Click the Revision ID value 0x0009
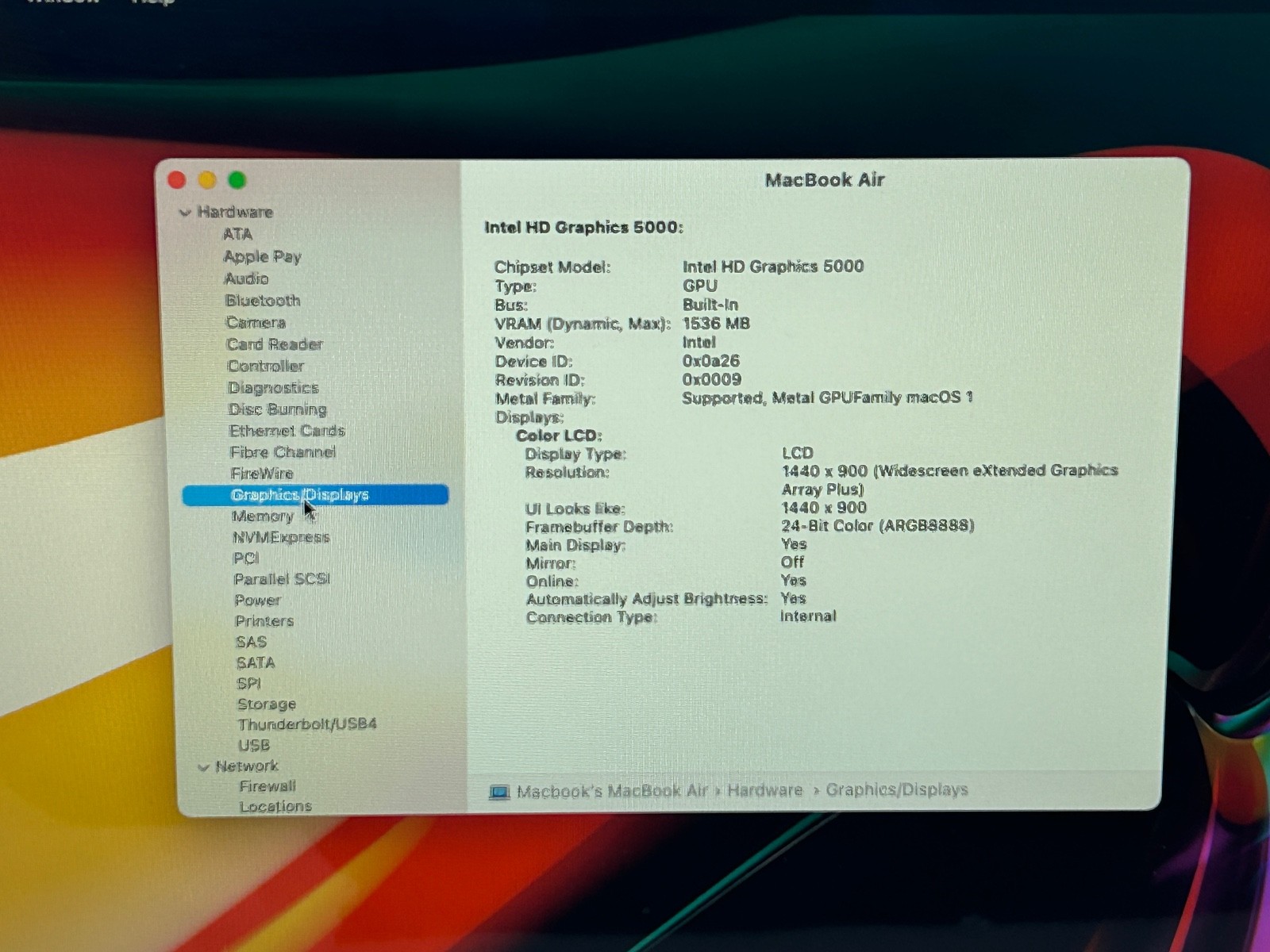Image resolution: width=1270 pixels, height=952 pixels. 712,380
